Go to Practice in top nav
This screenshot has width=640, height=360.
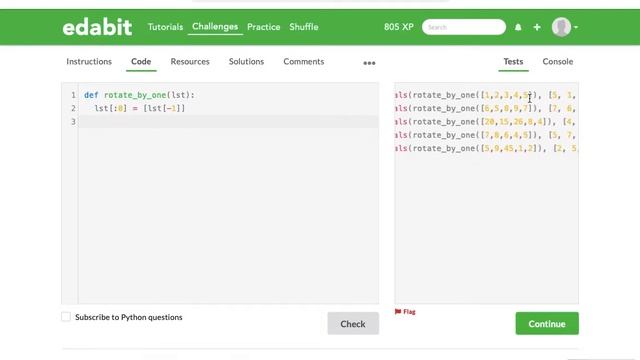point(264,27)
